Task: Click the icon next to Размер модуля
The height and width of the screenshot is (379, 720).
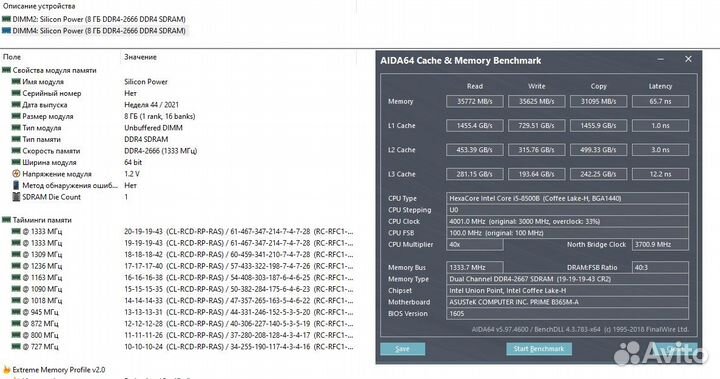Action: pos(16,116)
